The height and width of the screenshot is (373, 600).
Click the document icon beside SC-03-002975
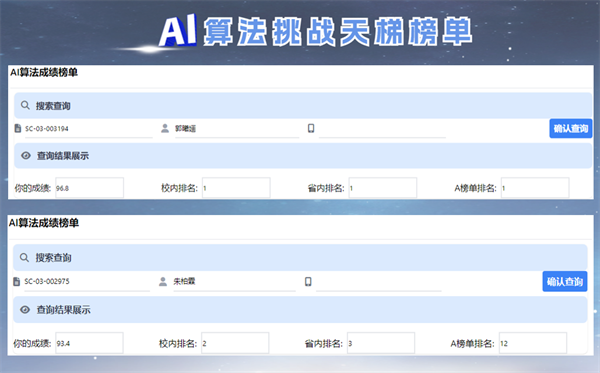[x=16, y=282]
